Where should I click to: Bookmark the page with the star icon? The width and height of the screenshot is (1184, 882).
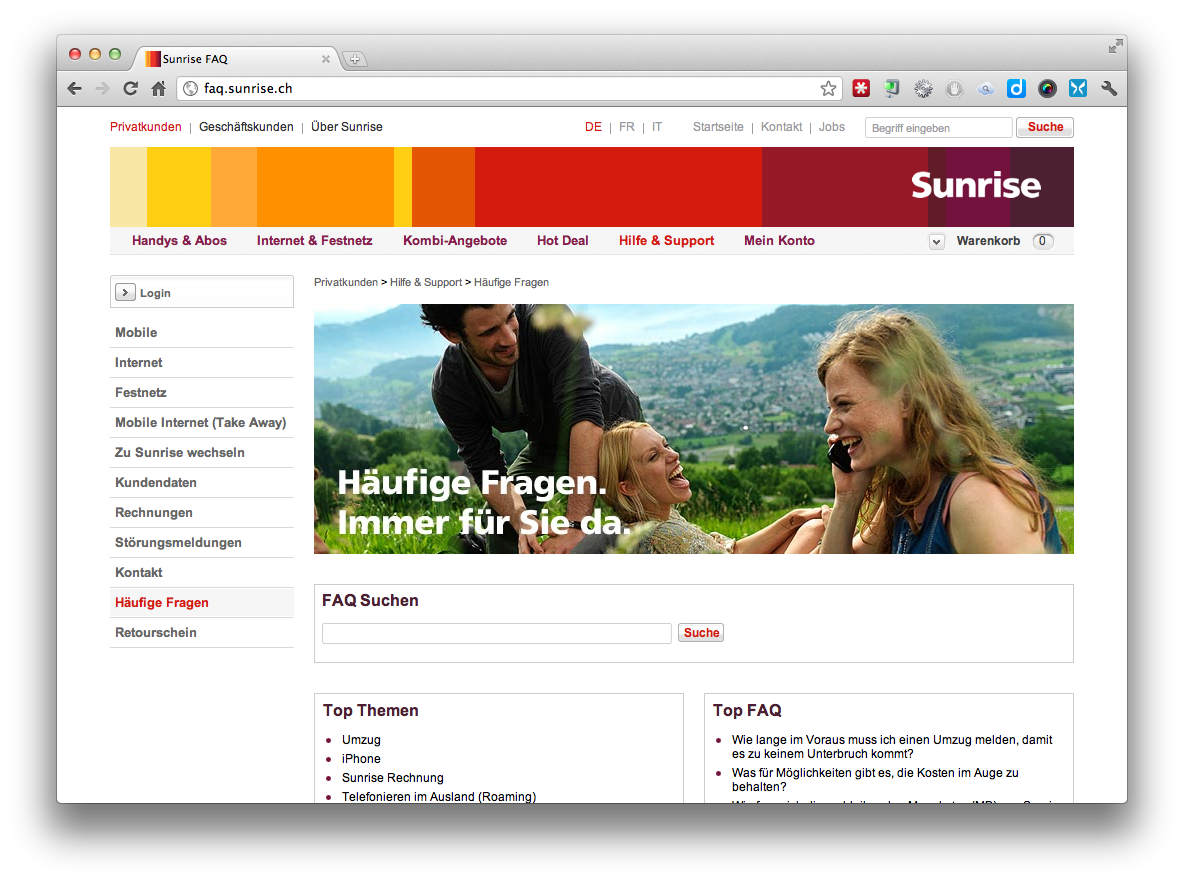point(828,88)
